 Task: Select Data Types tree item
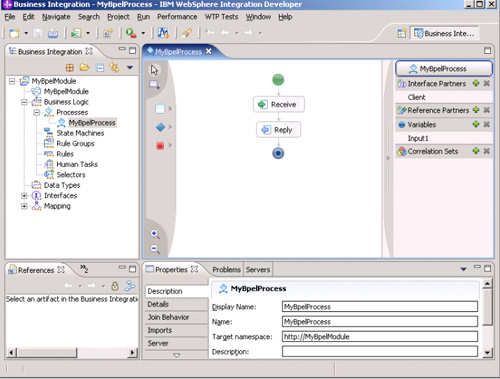[x=62, y=185]
